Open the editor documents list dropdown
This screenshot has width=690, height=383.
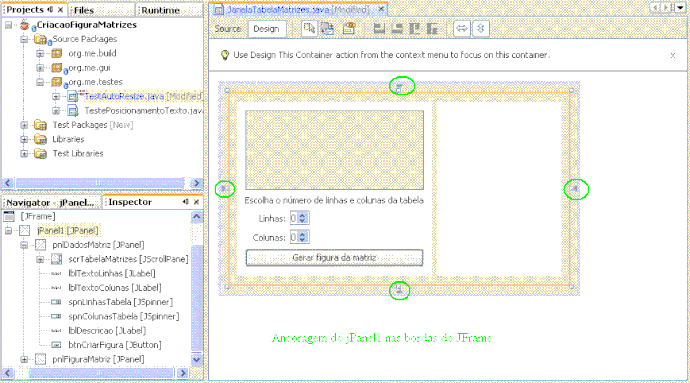pyautogui.click(x=680, y=8)
